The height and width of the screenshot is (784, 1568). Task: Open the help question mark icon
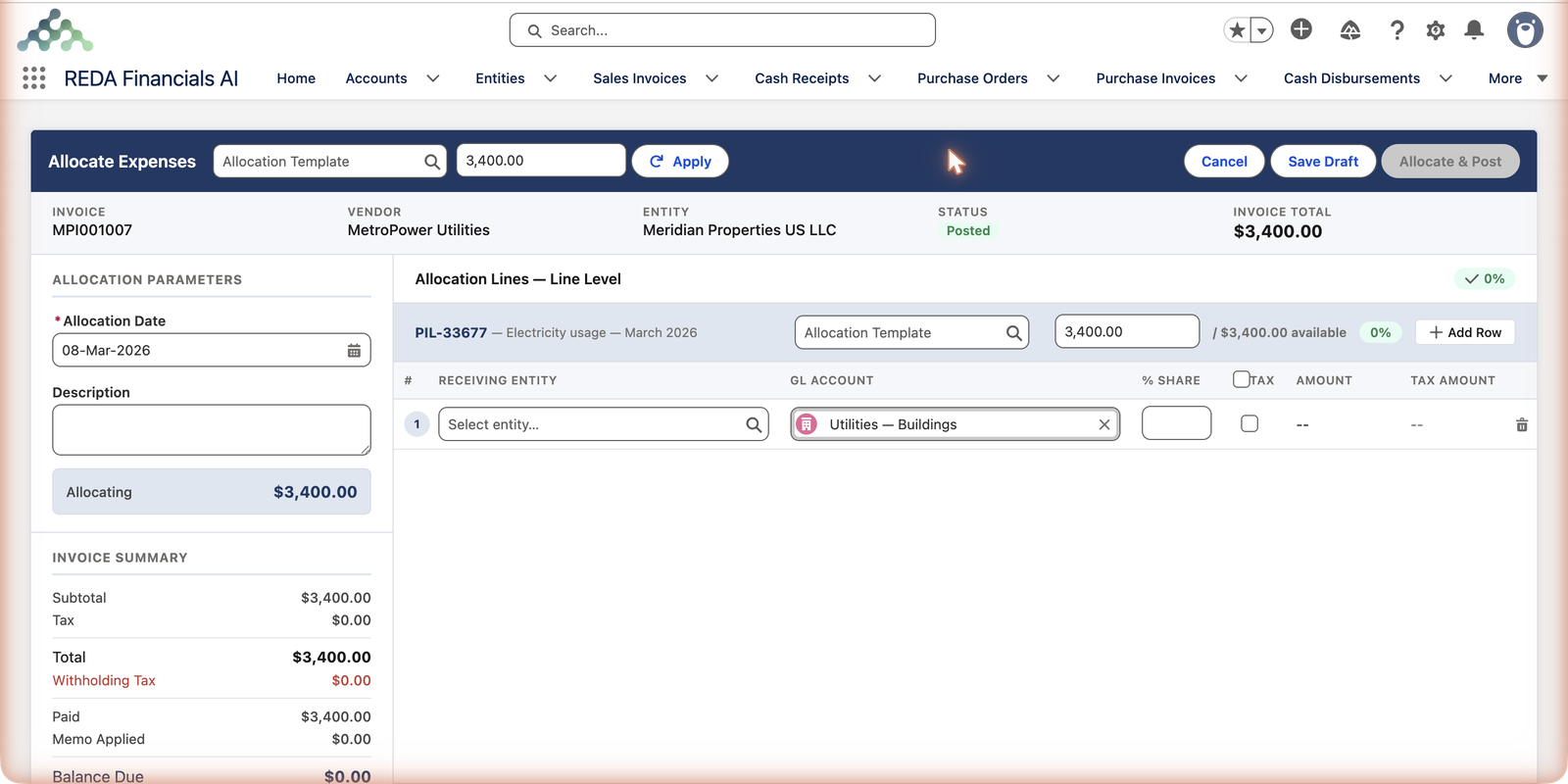click(1397, 30)
